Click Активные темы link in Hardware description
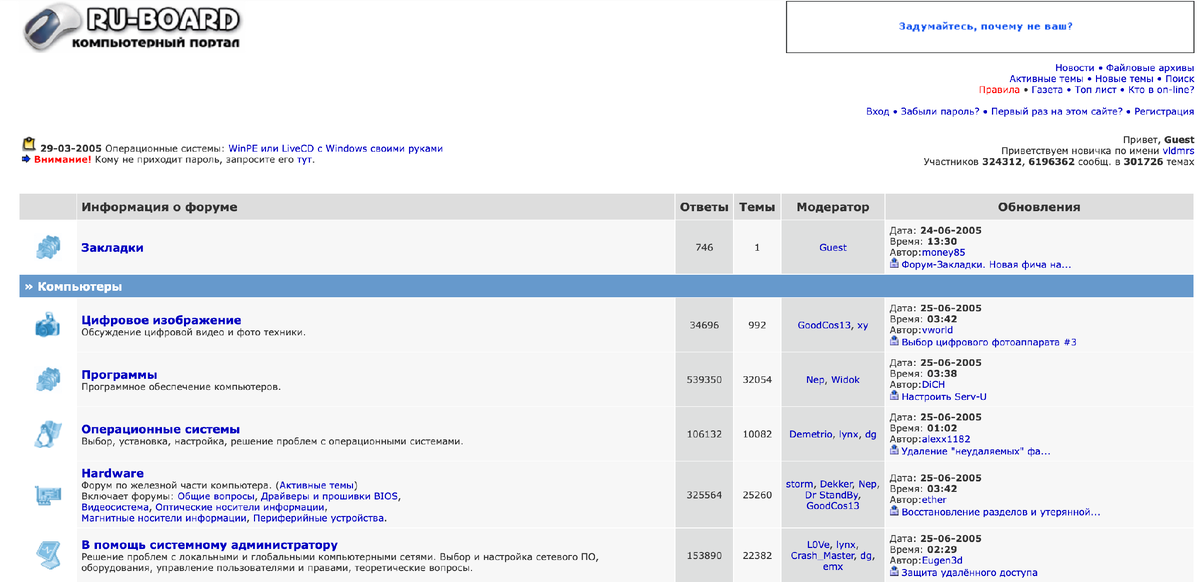Image resolution: width=1200 pixels, height=582 pixels. 317,485
